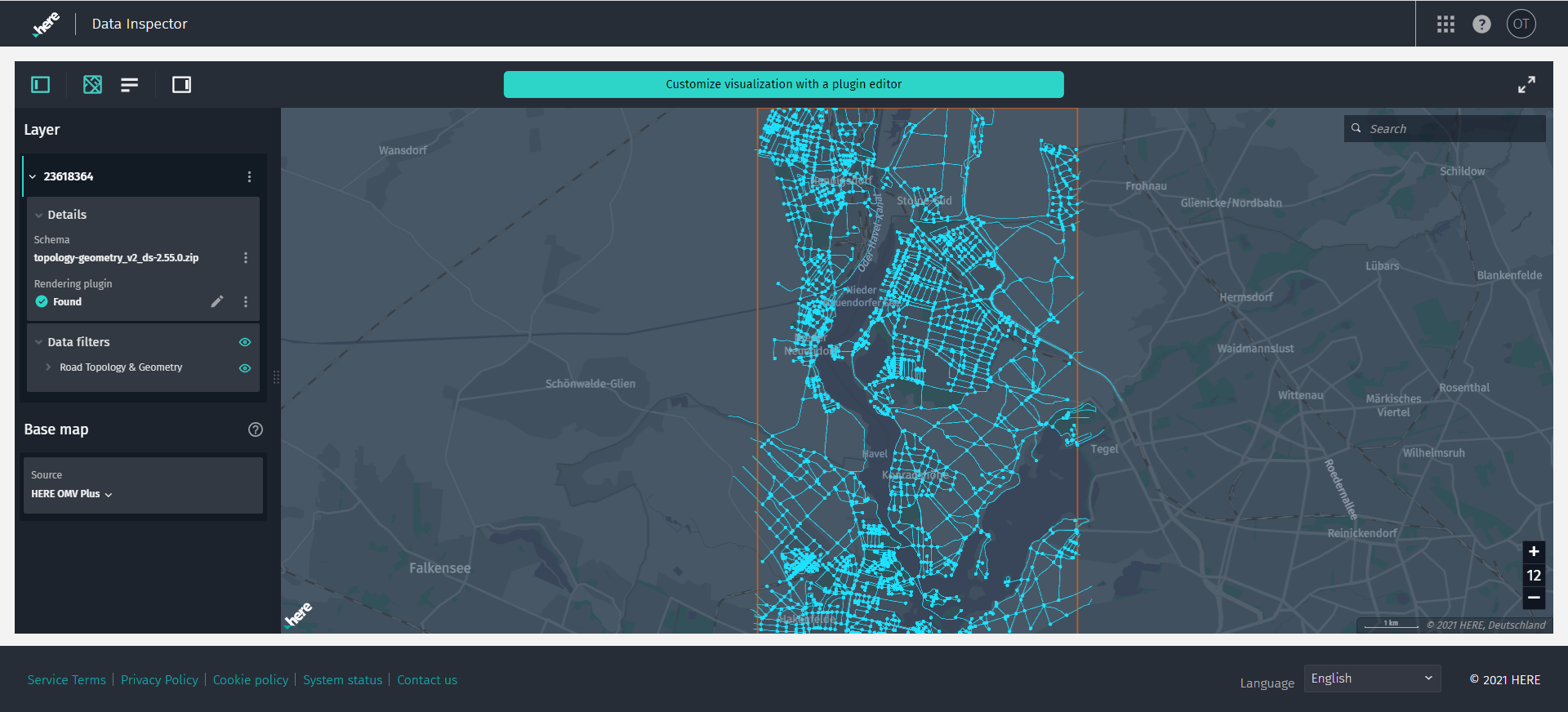Click the map Search input field

(1445, 128)
